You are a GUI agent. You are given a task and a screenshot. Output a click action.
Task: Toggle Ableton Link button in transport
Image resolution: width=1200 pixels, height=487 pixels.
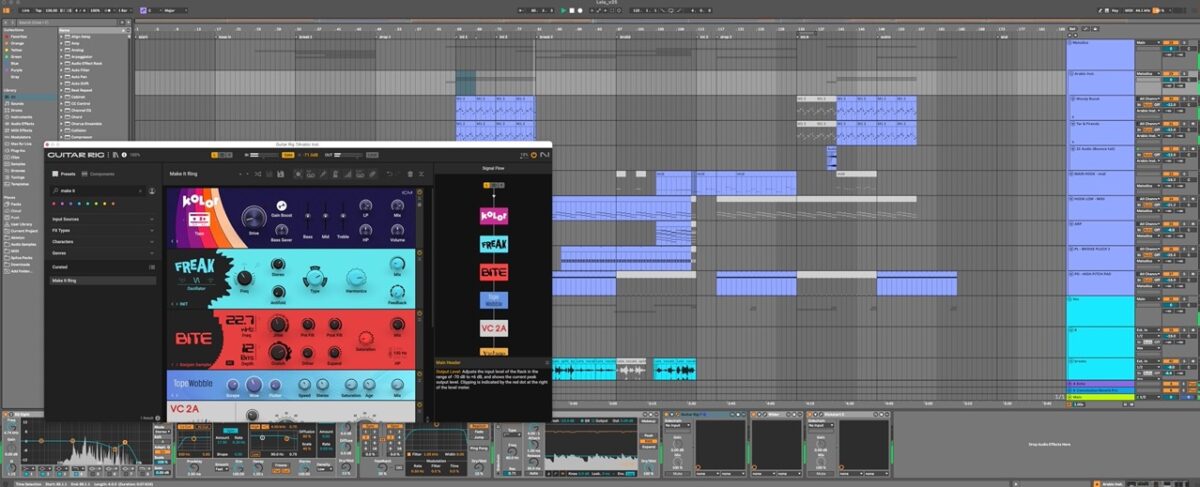click(x=24, y=10)
